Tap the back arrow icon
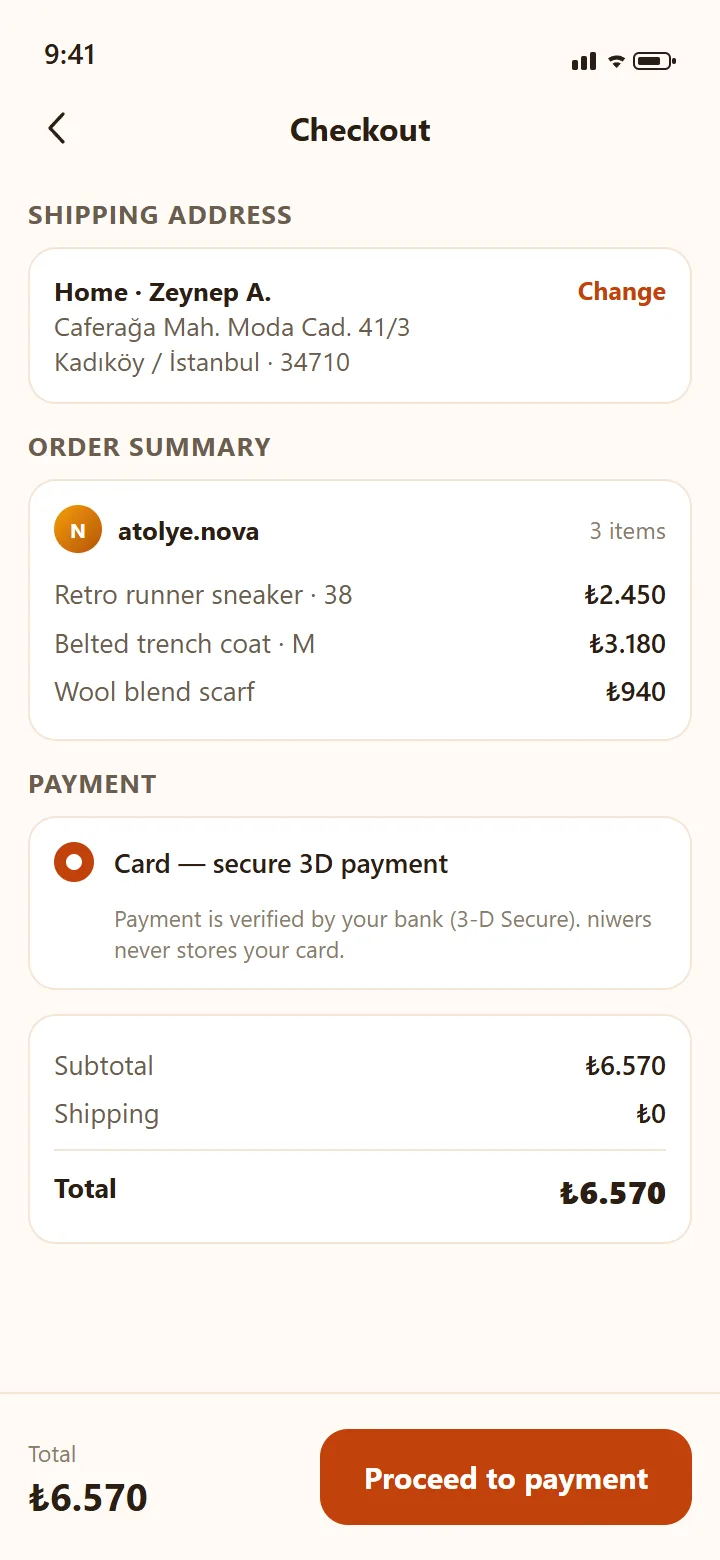This screenshot has width=720, height=1560. pos(57,128)
